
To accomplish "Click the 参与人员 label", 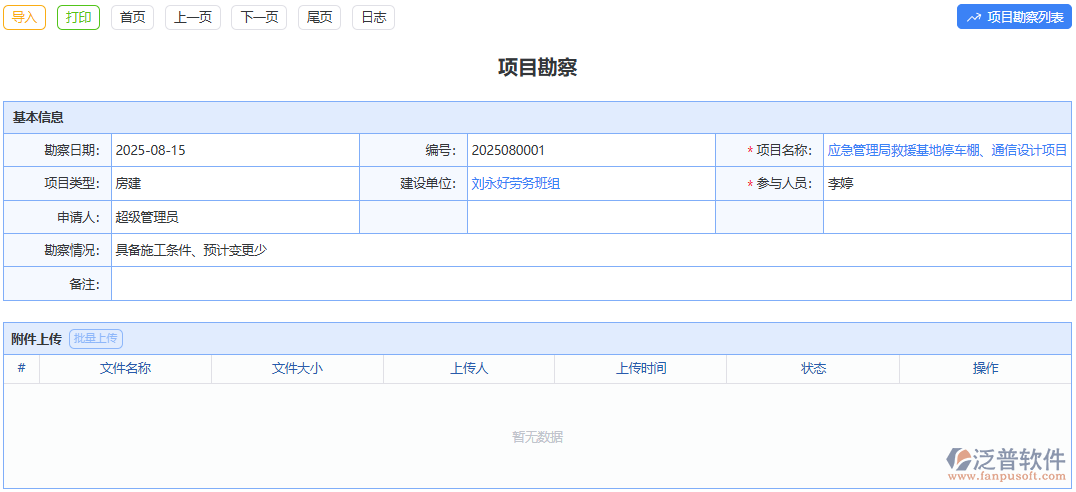I will [784, 183].
